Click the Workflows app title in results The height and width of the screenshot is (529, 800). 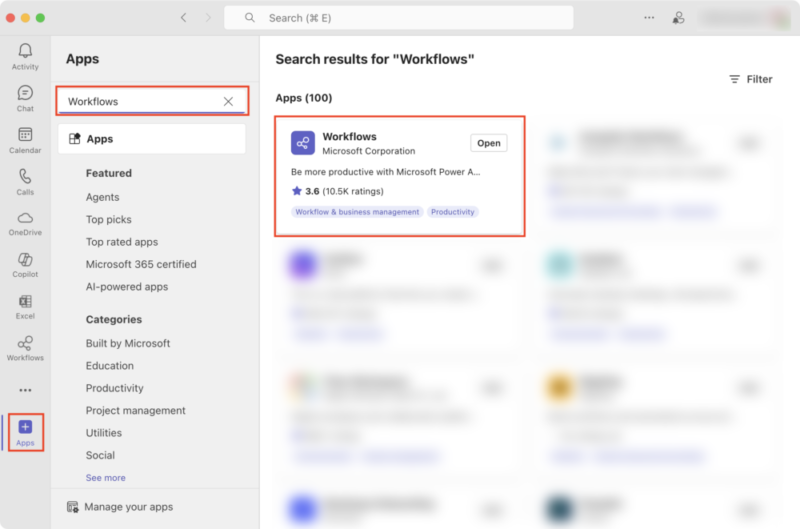click(349, 137)
